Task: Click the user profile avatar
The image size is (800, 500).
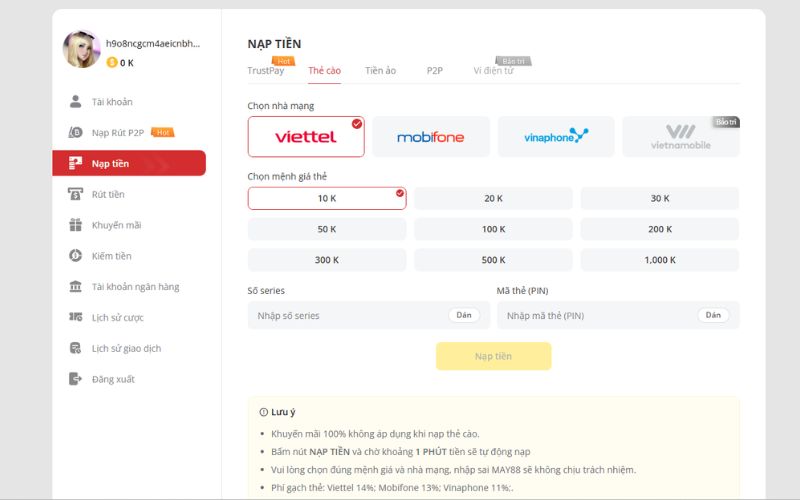Action: pyautogui.click(x=80, y=49)
